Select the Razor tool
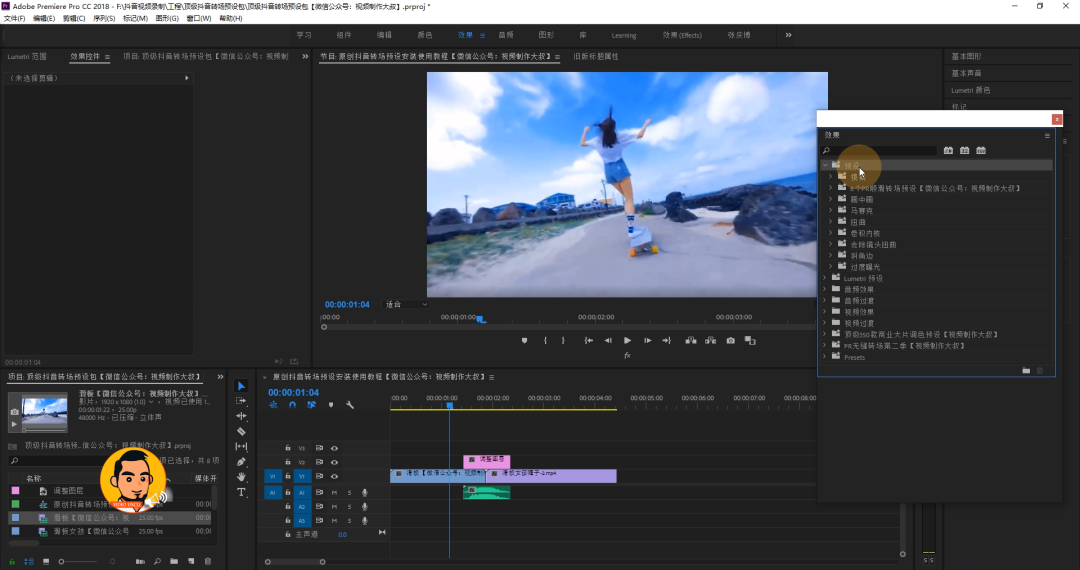This screenshot has width=1080, height=570. pos(241,432)
